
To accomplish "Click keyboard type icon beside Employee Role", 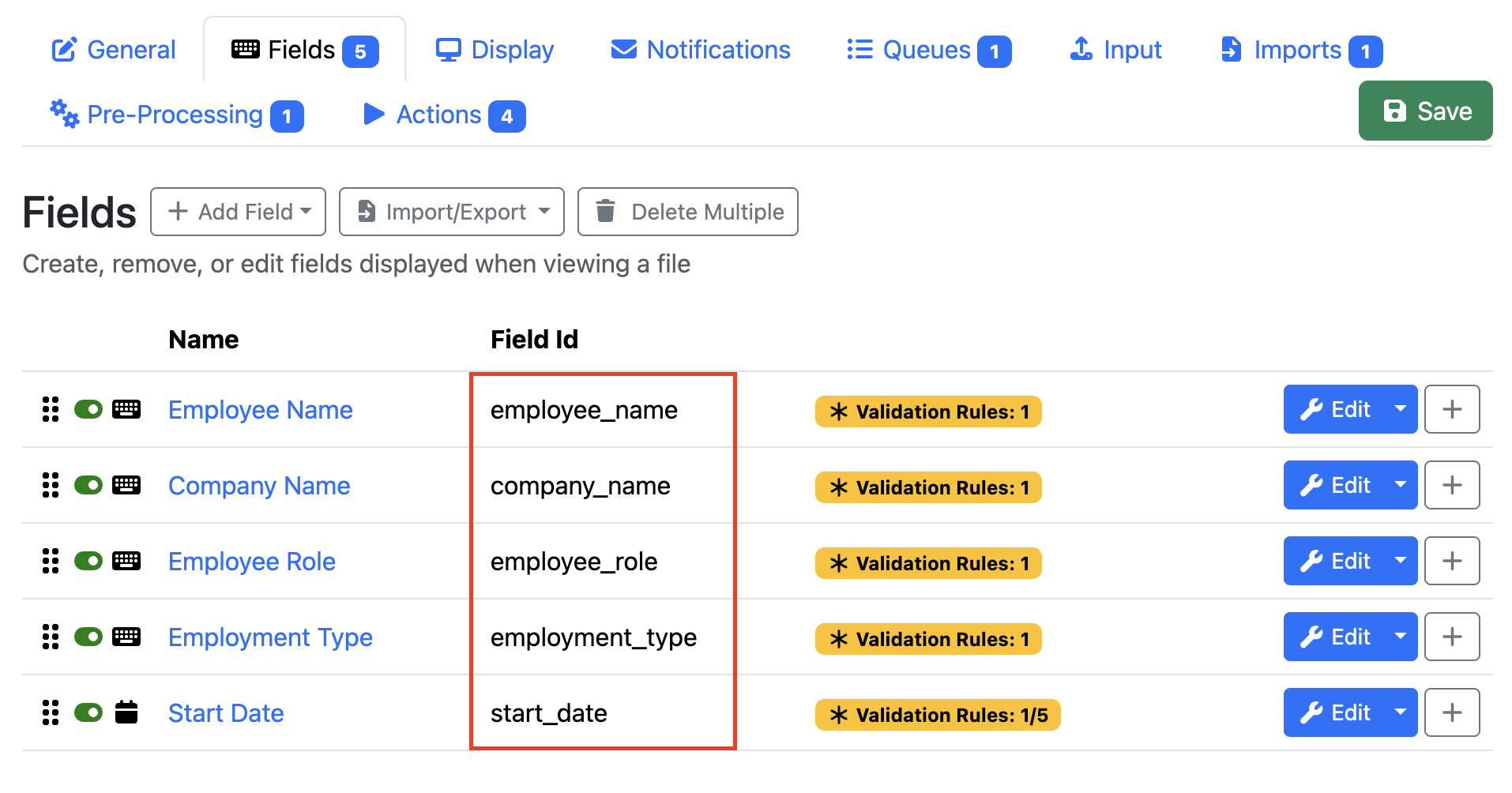I will pos(126,561).
